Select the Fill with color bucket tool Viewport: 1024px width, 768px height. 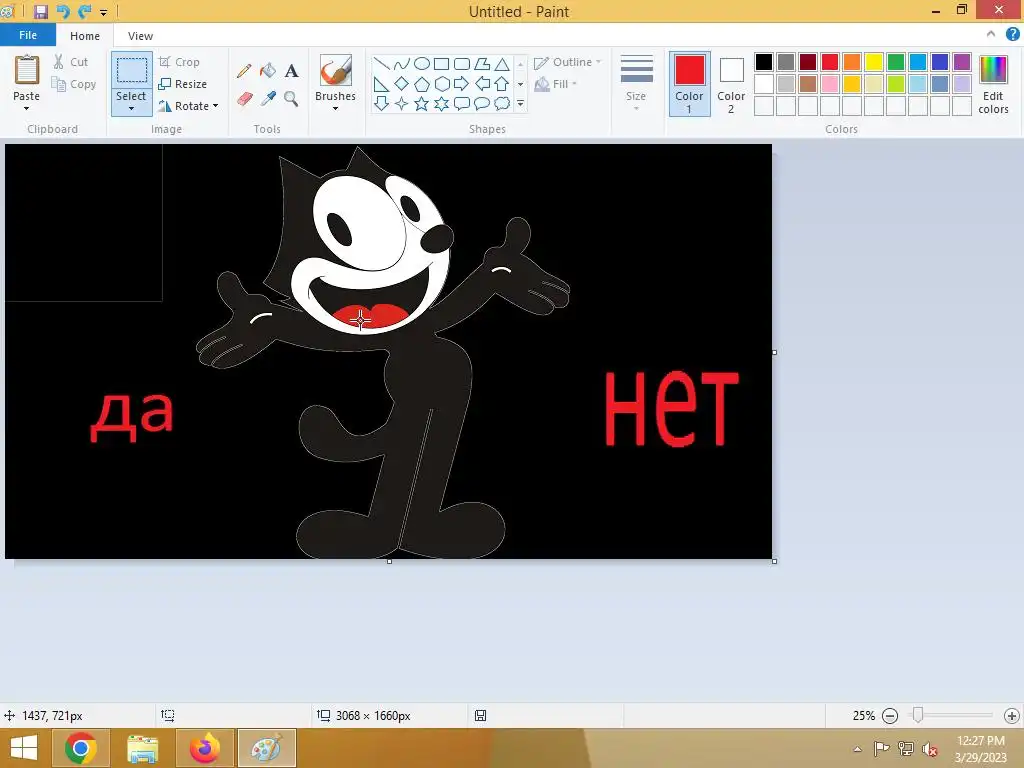[268, 71]
